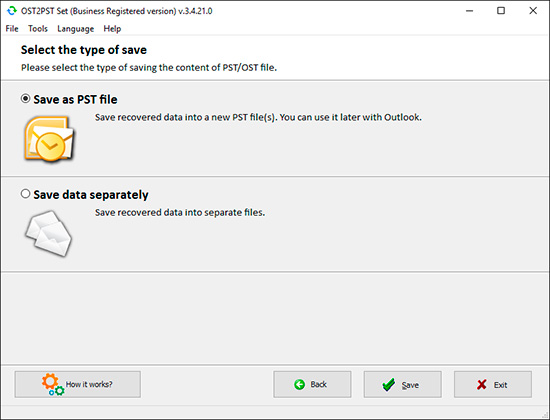
Task: Click the red X Exit icon
Action: click(482, 385)
